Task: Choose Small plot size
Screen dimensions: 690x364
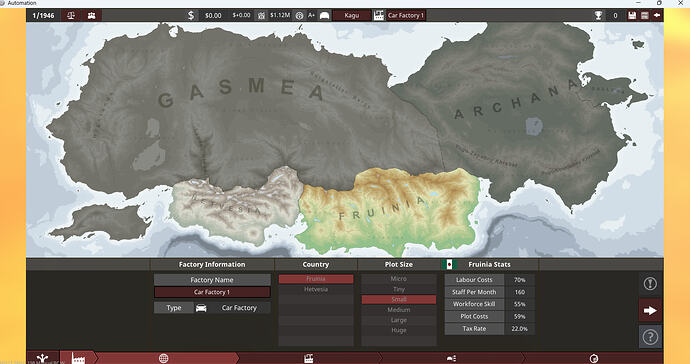Action: (399, 299)
